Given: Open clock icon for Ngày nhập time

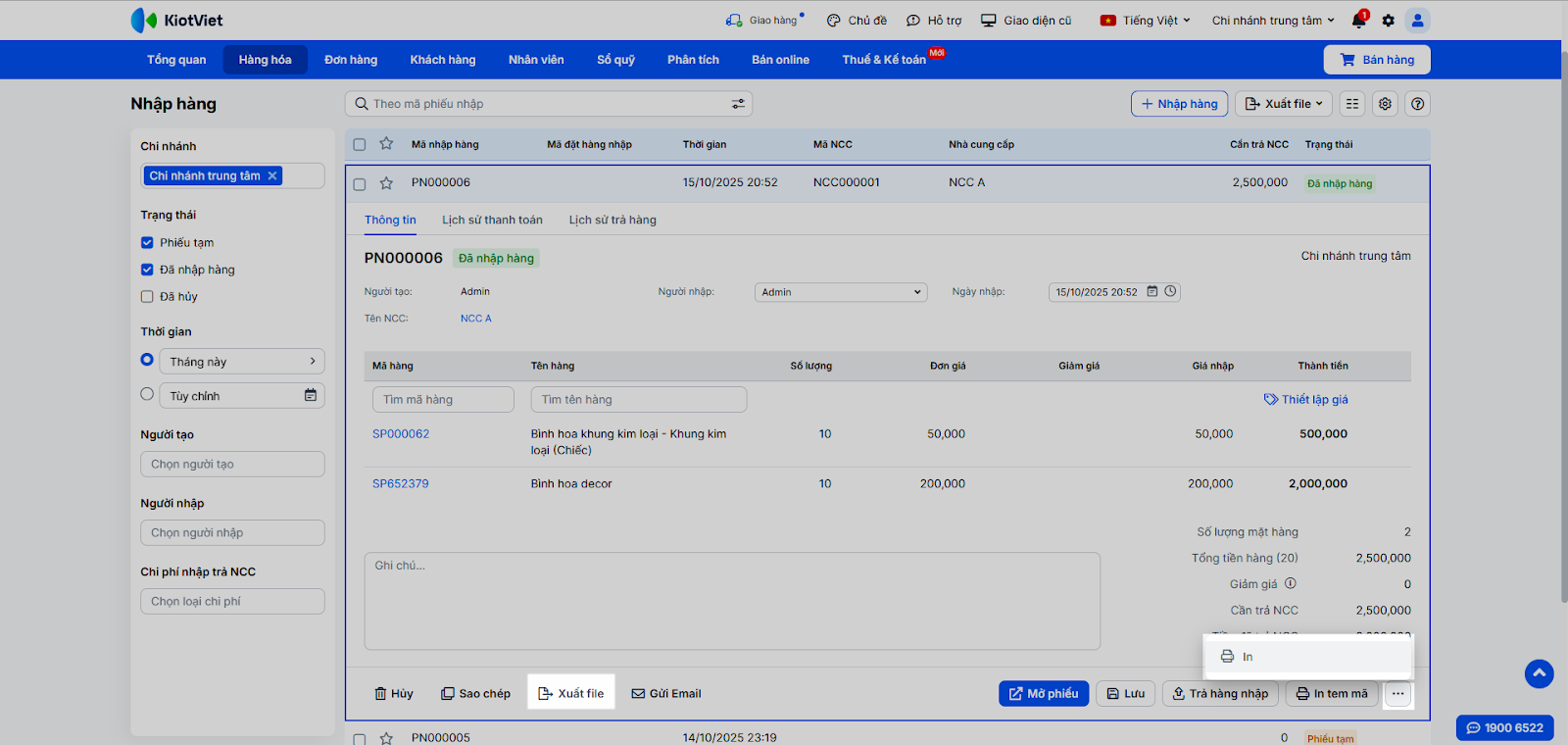Looking at the screenshot, I should point(1170,291).
